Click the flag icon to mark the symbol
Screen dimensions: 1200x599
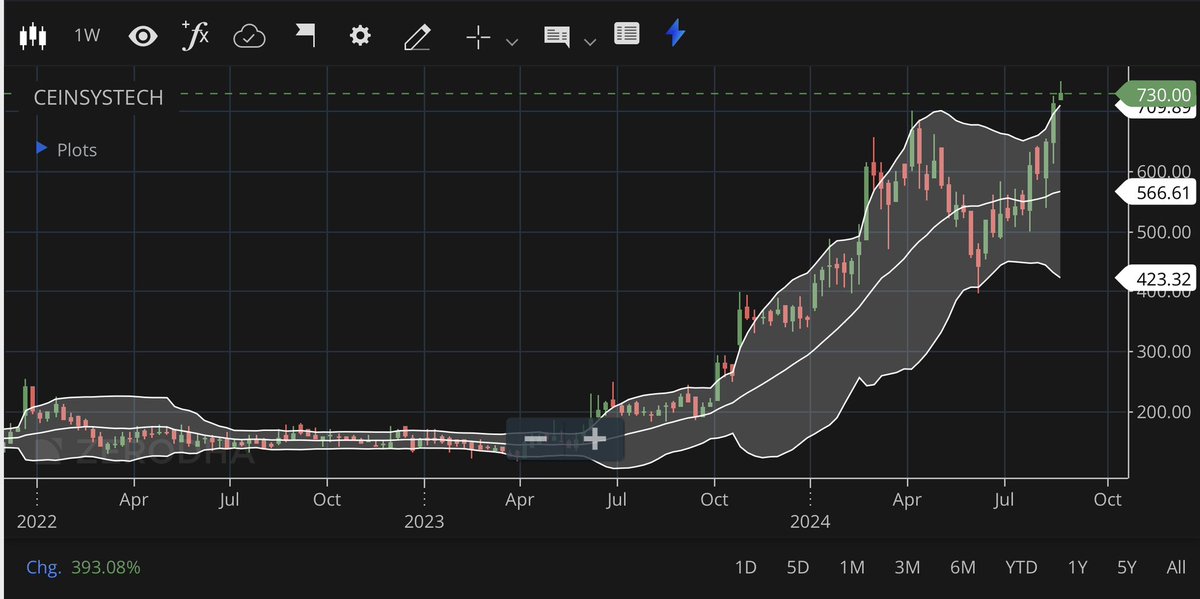pos(304,35)
